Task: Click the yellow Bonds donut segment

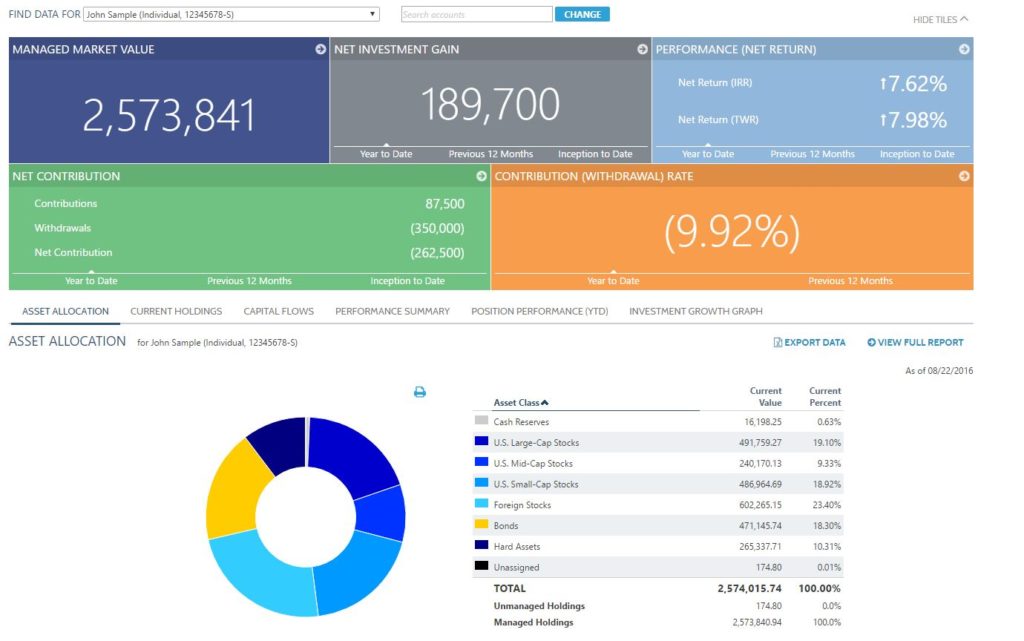Action: click(235, 494)
